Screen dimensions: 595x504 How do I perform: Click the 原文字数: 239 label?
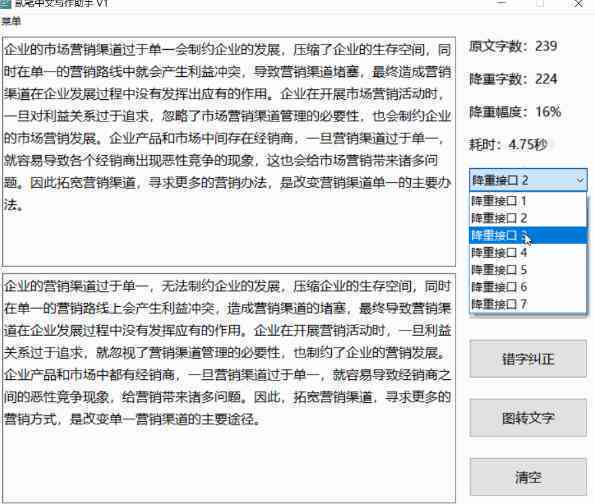click(513, 46)
